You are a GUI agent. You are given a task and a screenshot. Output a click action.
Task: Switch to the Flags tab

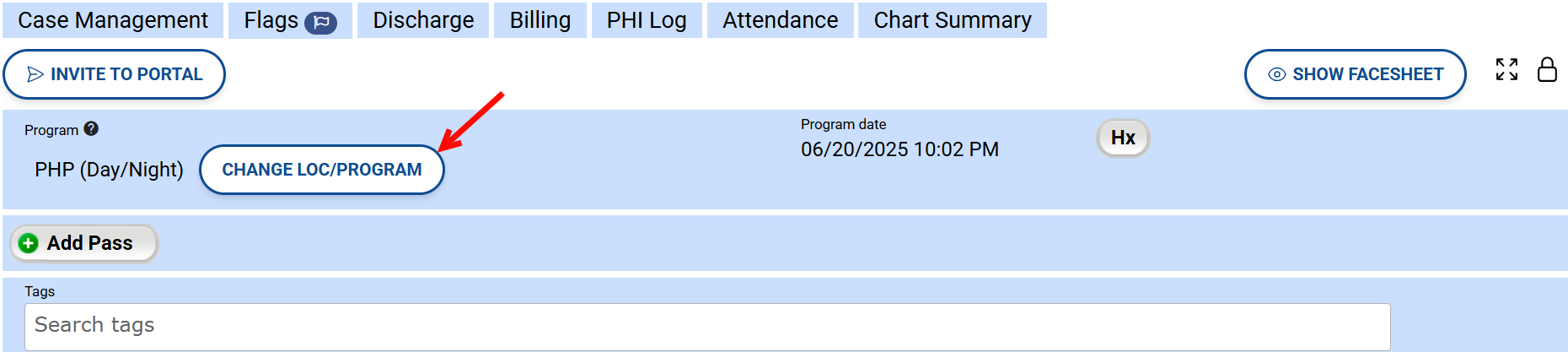pyautogui.click(x=271, y=20)
